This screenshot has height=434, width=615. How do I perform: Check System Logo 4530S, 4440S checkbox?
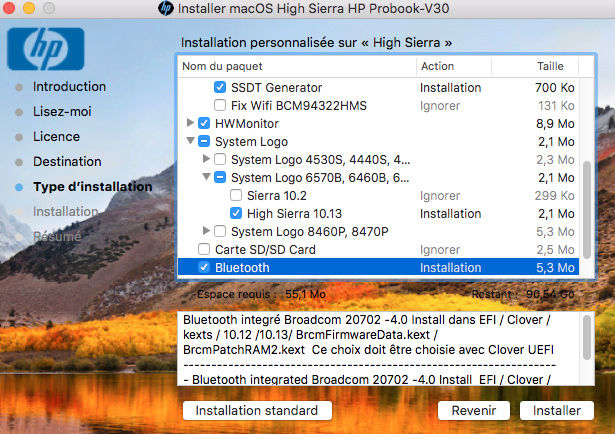[x=220, y=159]
